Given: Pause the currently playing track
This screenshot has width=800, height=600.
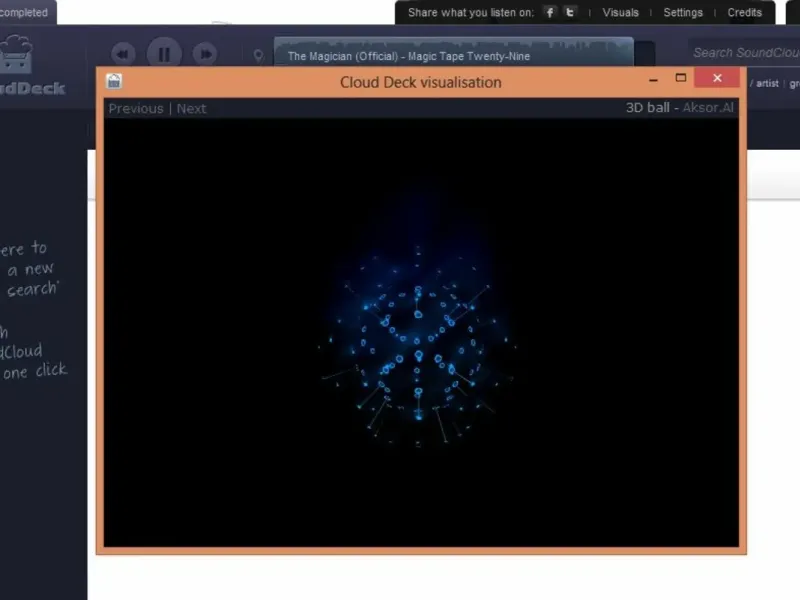Looking at the screenshot, I should point(164,54).
